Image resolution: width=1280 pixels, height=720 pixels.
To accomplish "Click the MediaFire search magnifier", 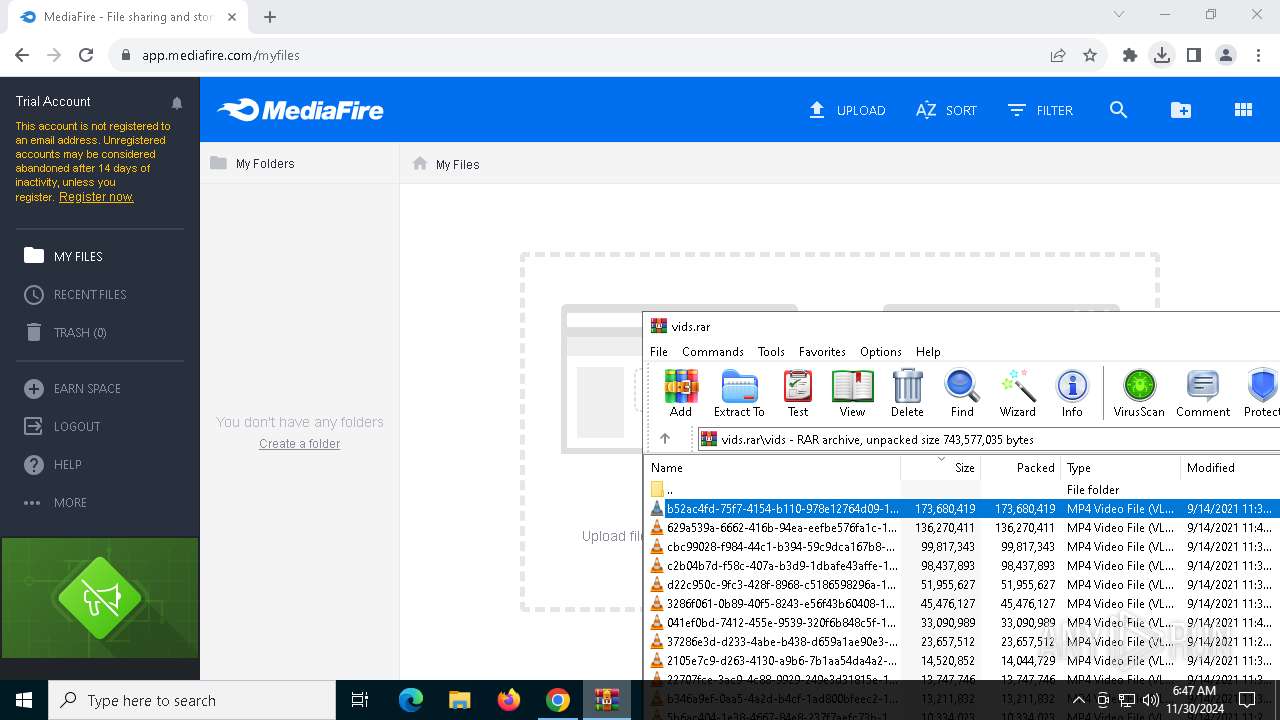I will pos(1119,110).
